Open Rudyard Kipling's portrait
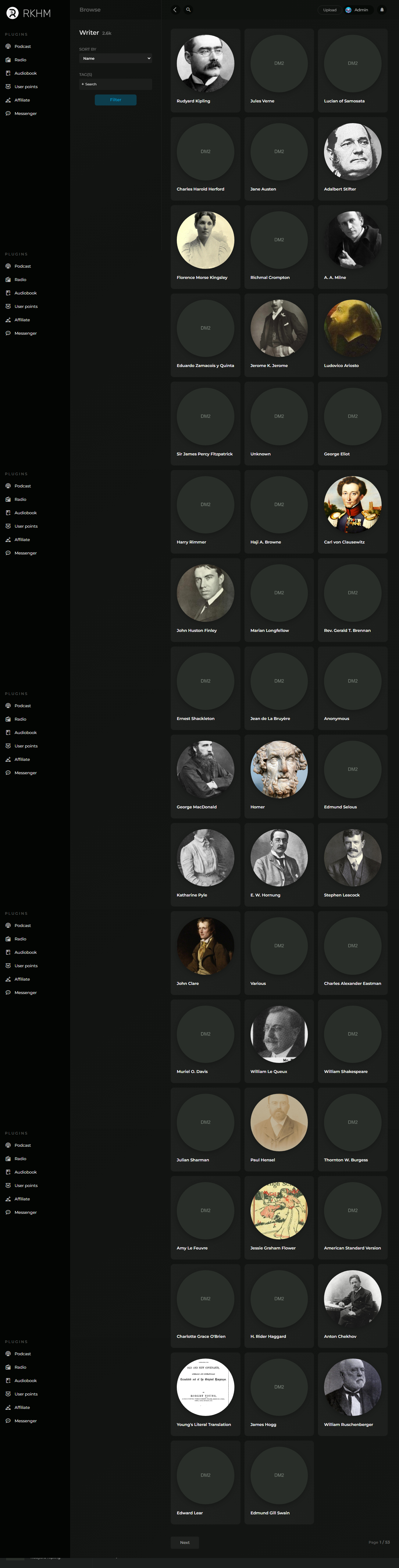Image resolution: width=399 pixels, height=1568 pixels. pos(205,63)
